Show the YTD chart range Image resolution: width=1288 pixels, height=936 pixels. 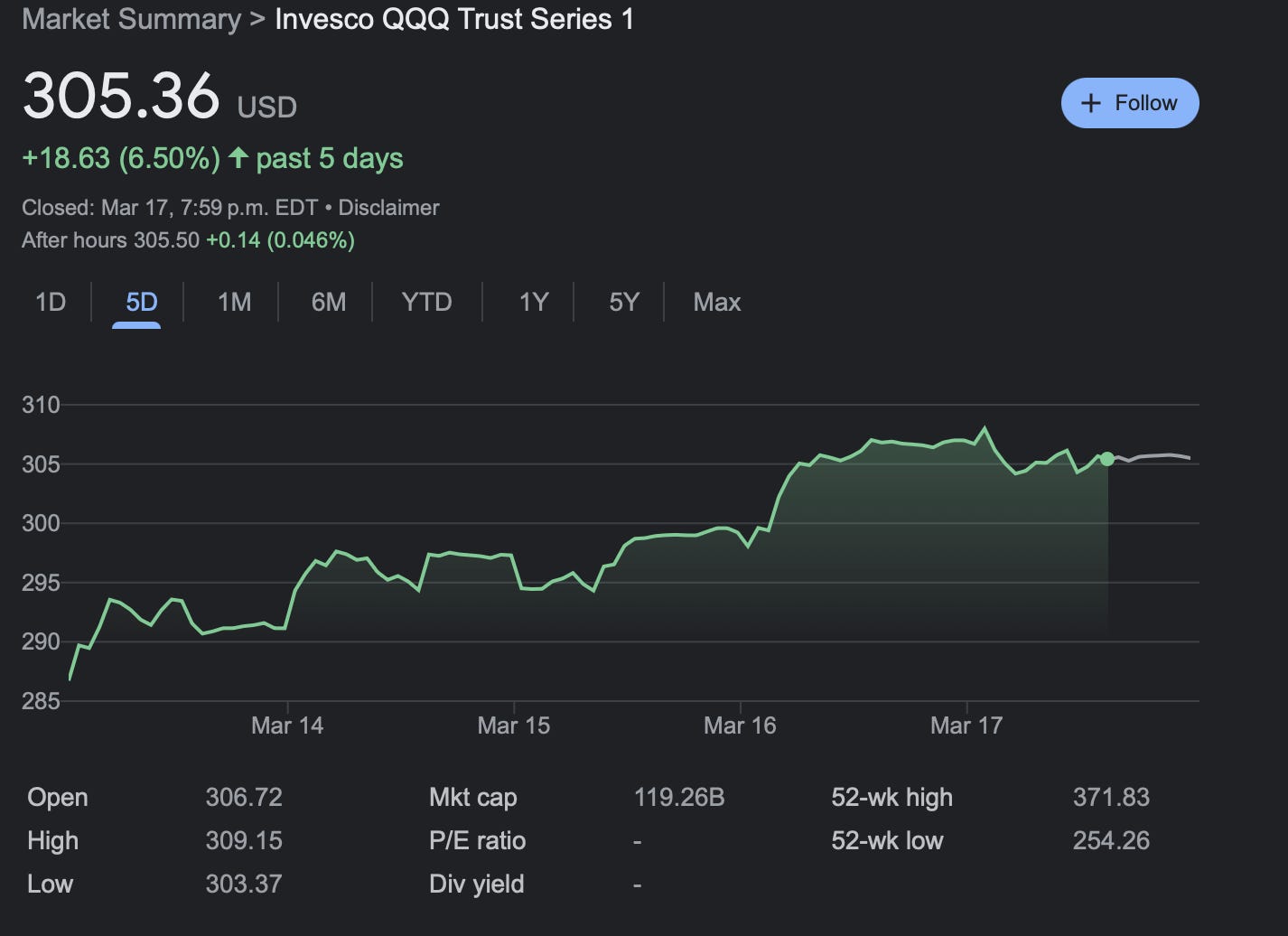(426, 302)
